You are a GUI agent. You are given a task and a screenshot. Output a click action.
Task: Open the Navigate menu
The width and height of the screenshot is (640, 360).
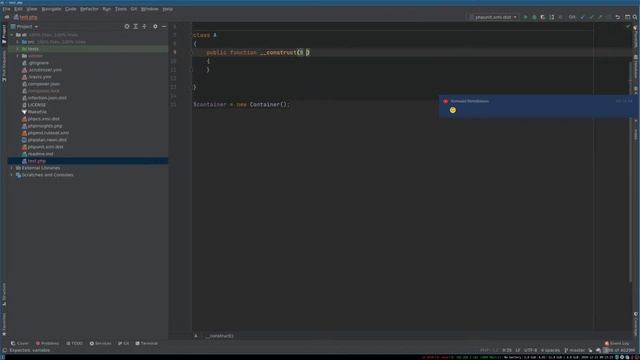51,9
